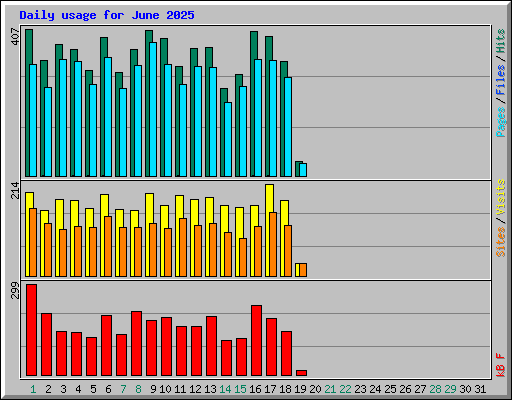
Task: Click day label '16' on the x-axis
Action: (x=255, y=389)
